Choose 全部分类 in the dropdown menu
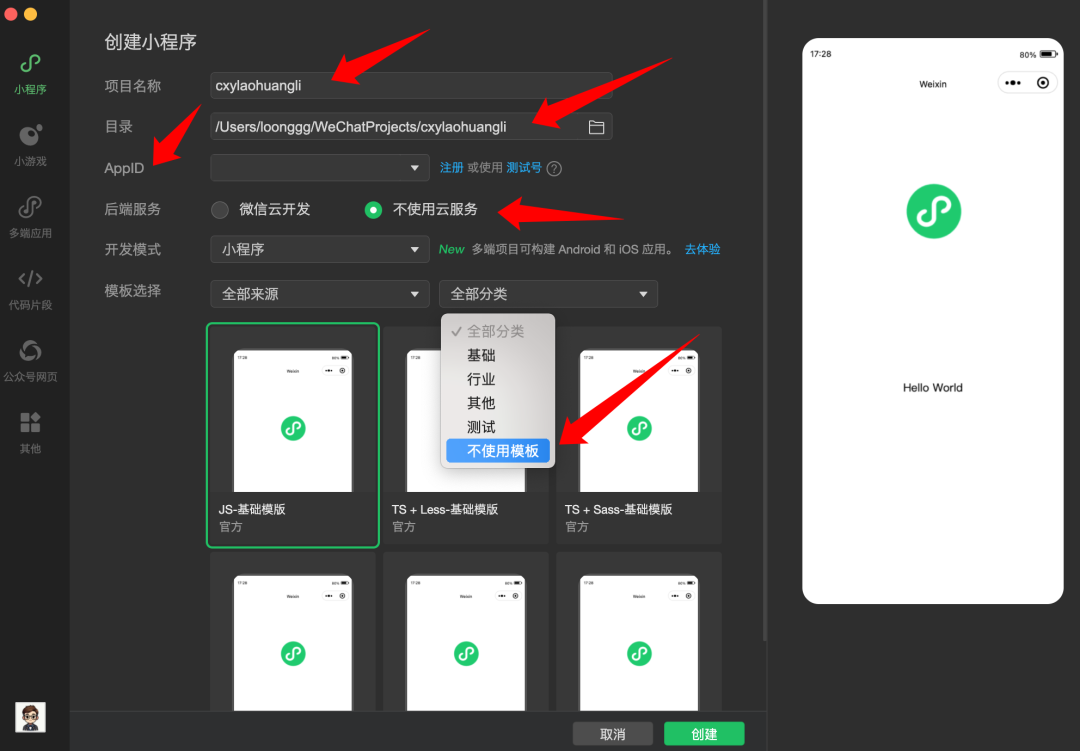1080x751 pixels. [x=497, y=331]
